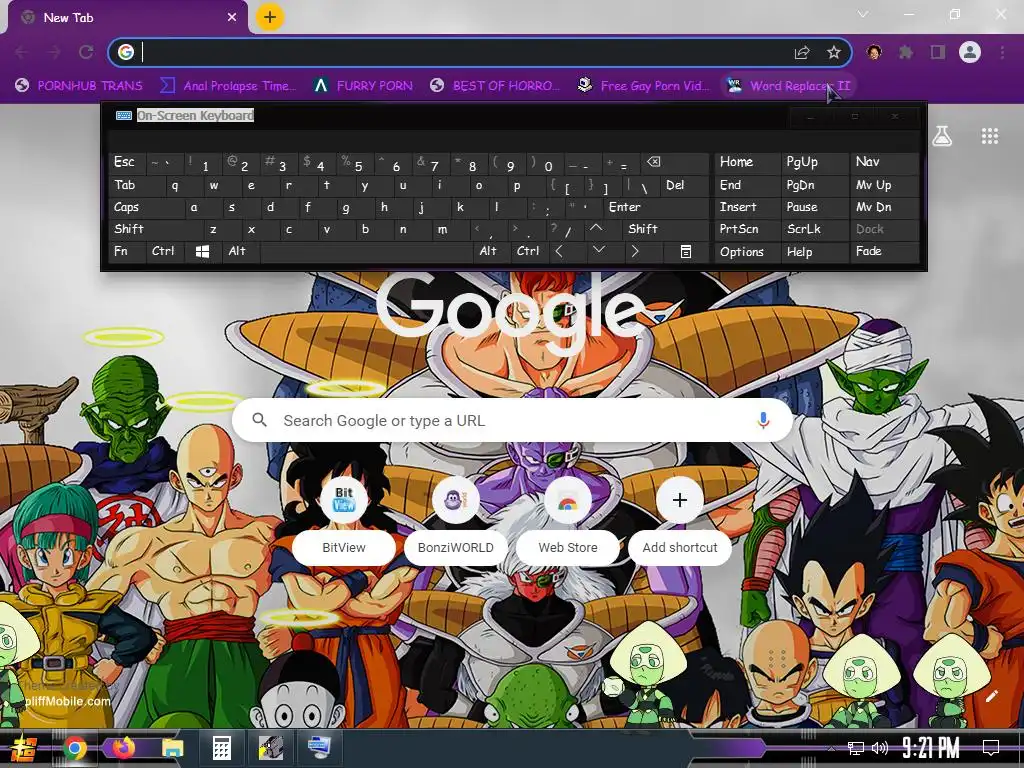The width and height of the screenshot is (1024, 768).
Task: Click Options key on On-Screen Keyboard
Action: pyautogui.click(x=747, y=251)
